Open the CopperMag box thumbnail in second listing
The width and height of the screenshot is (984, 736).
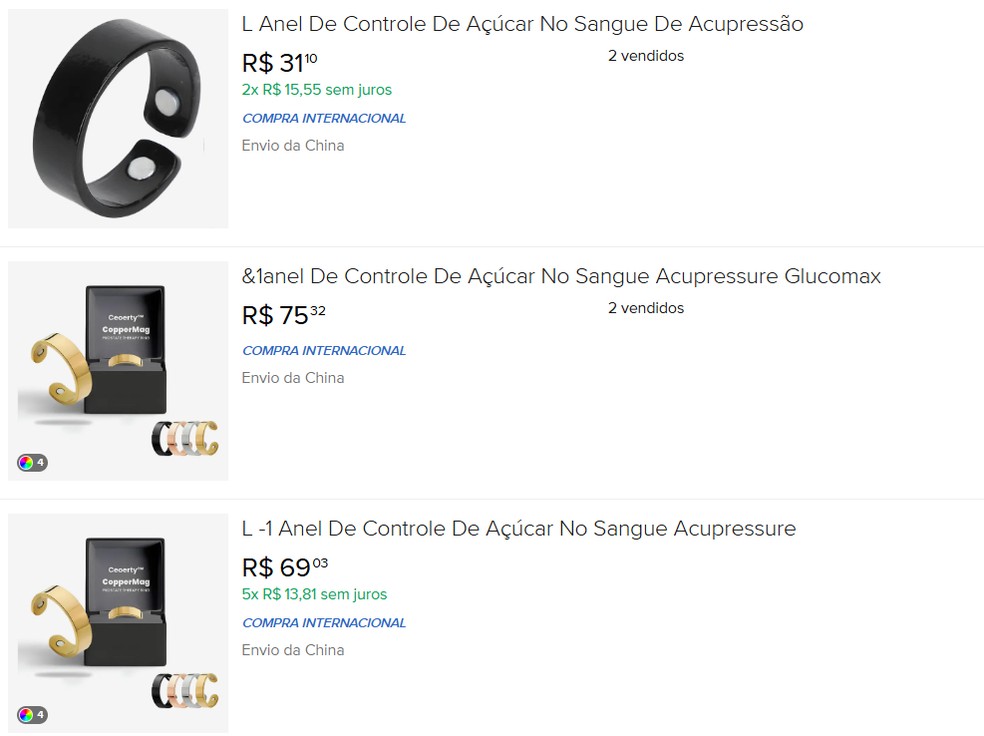(x=117, y=369)
